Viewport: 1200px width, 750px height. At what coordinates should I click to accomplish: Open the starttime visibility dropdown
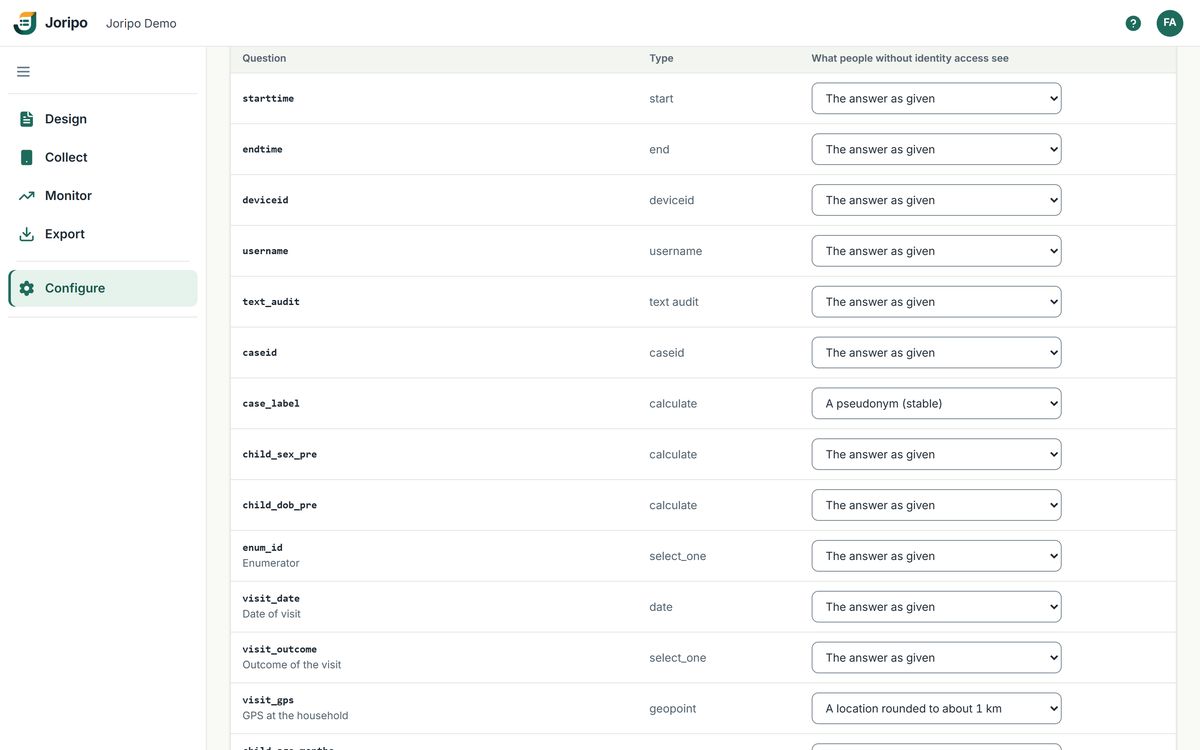tap(936, 98)
